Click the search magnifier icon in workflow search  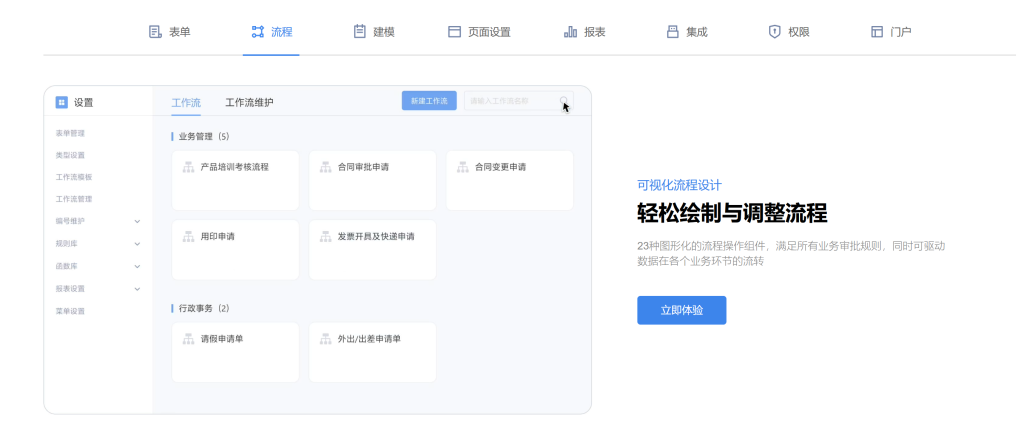point(564,101)
